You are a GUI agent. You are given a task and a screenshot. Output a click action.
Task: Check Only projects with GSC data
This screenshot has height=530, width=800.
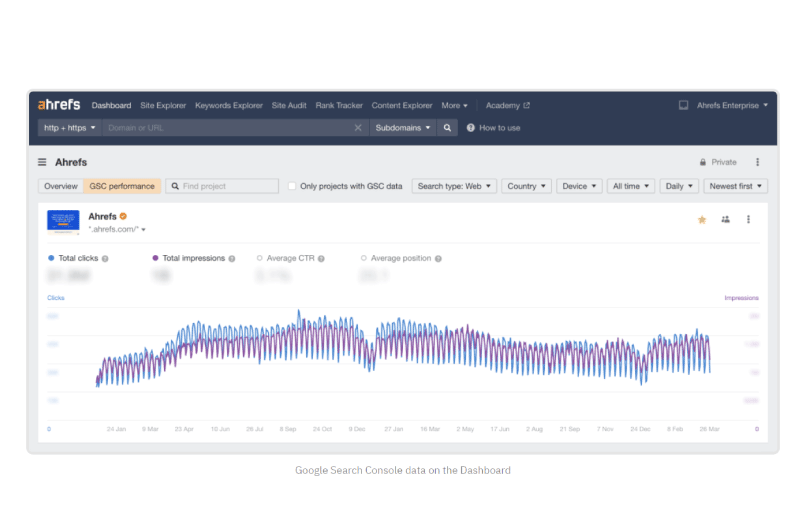(292, 186)
